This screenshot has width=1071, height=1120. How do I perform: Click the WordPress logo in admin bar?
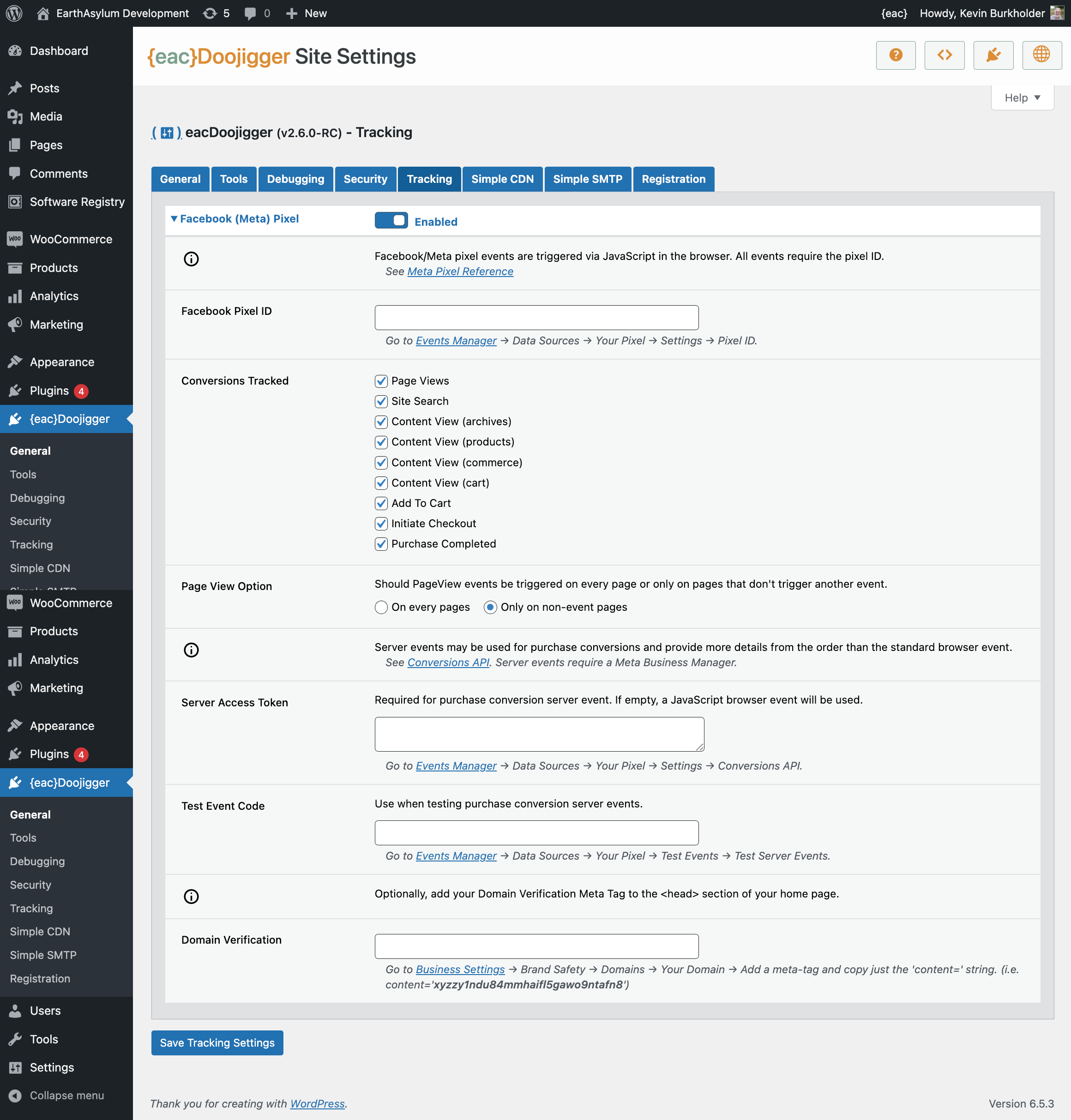click(14, 13)
